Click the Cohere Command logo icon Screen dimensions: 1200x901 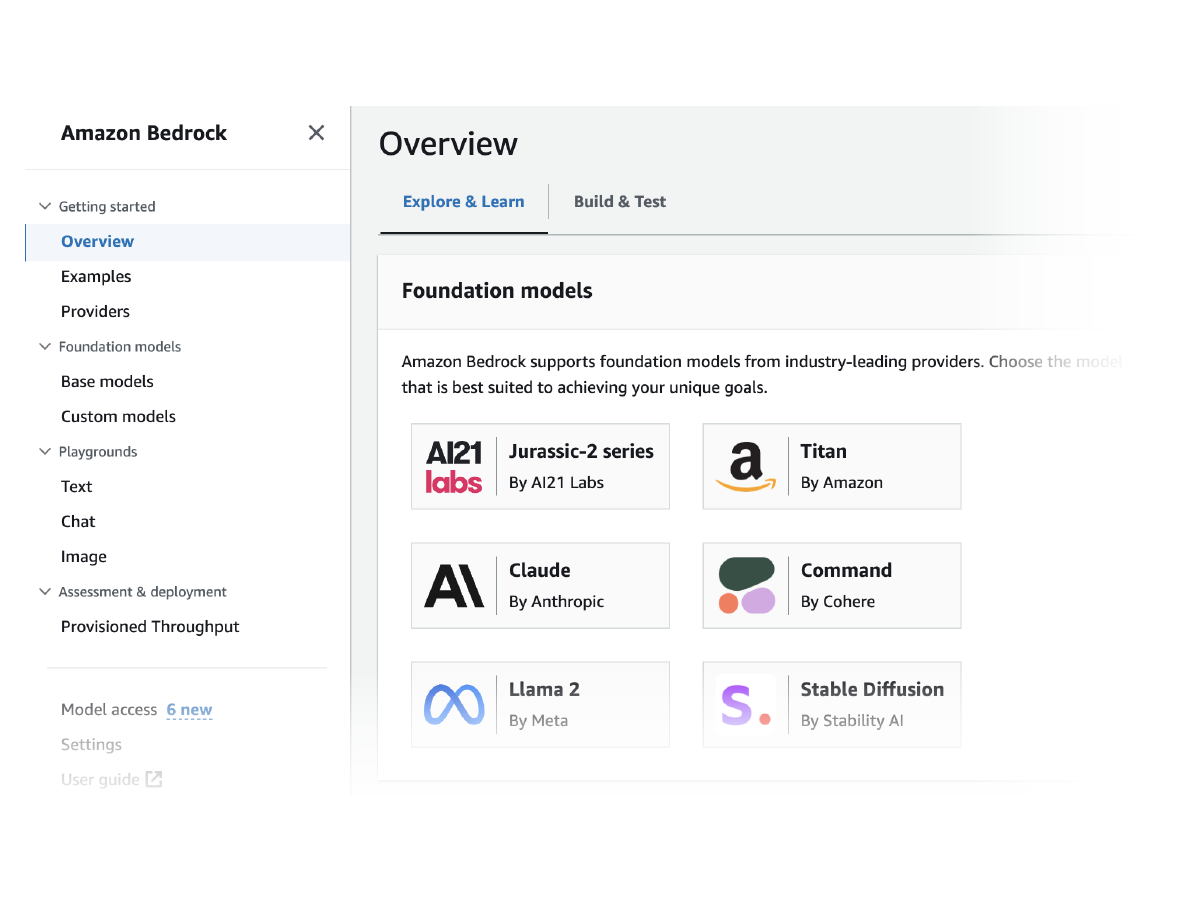[x=746, y=586]
